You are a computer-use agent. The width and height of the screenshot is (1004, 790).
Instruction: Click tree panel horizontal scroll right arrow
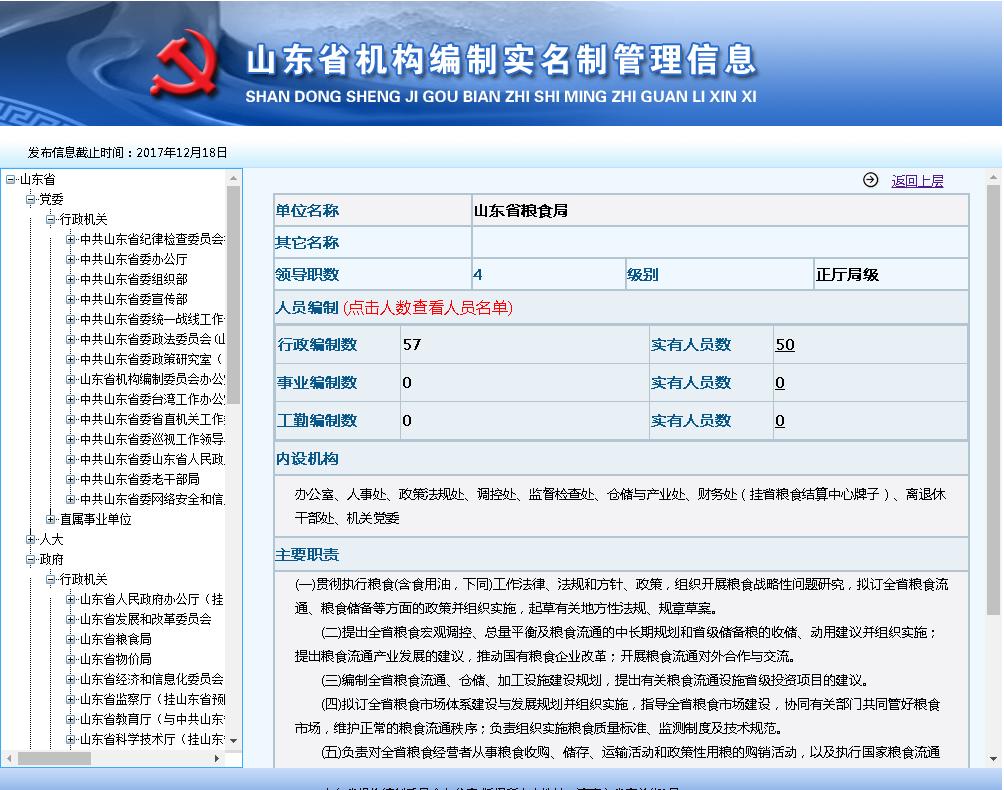pos(217,759)
